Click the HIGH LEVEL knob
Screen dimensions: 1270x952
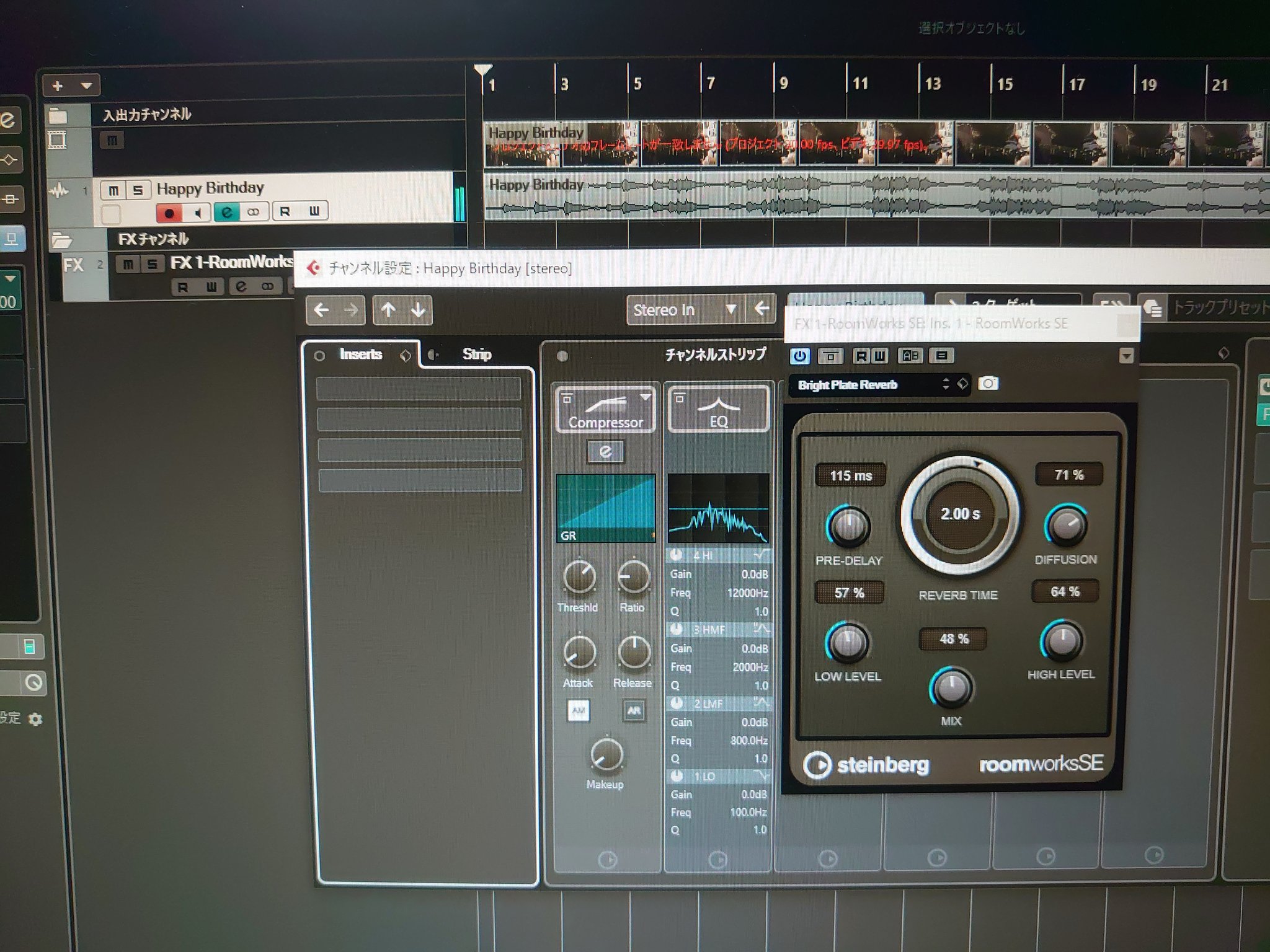point(1061,640)
